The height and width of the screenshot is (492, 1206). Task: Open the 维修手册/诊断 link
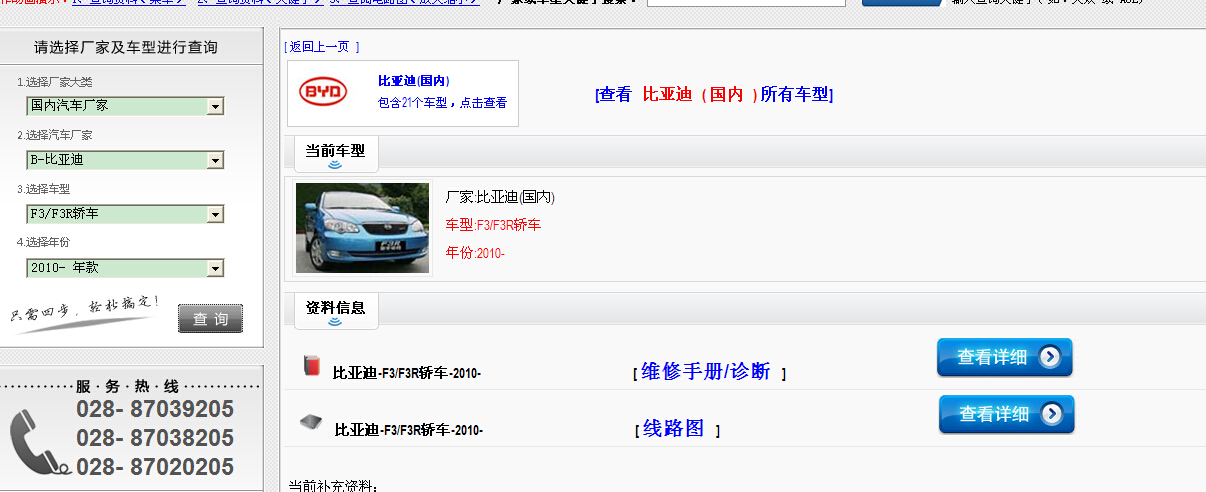pos(706,371)
